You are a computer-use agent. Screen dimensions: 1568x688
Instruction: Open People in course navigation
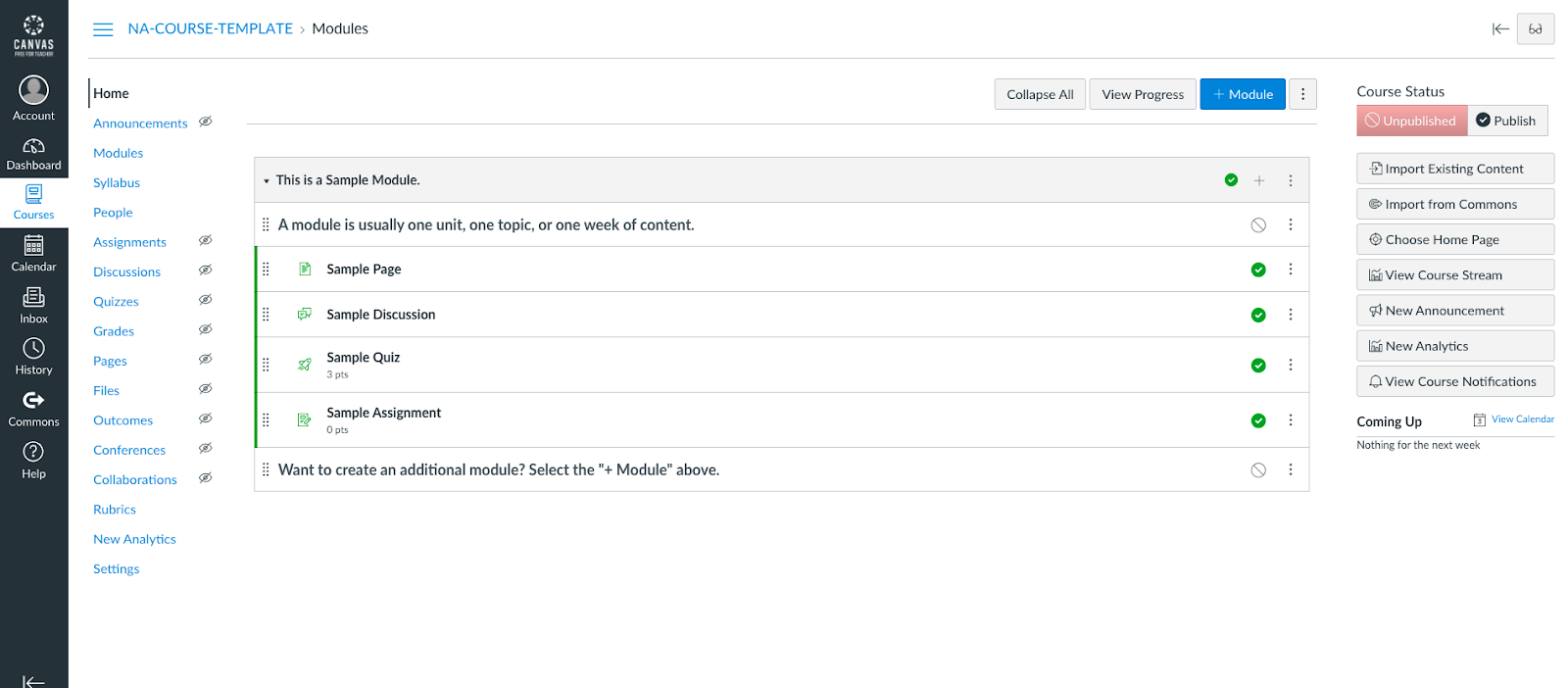pyautogui.click(x=113, y=213)
